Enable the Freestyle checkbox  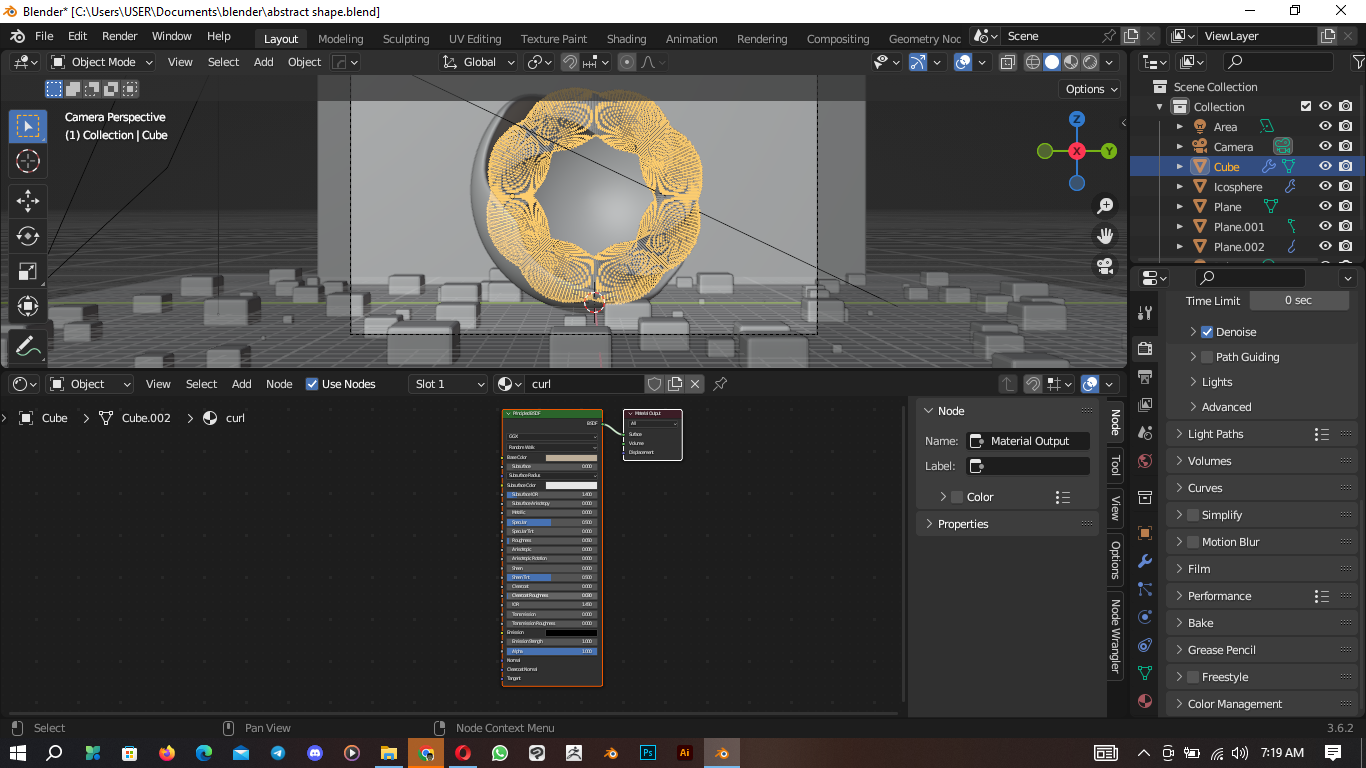(1193, 677)
